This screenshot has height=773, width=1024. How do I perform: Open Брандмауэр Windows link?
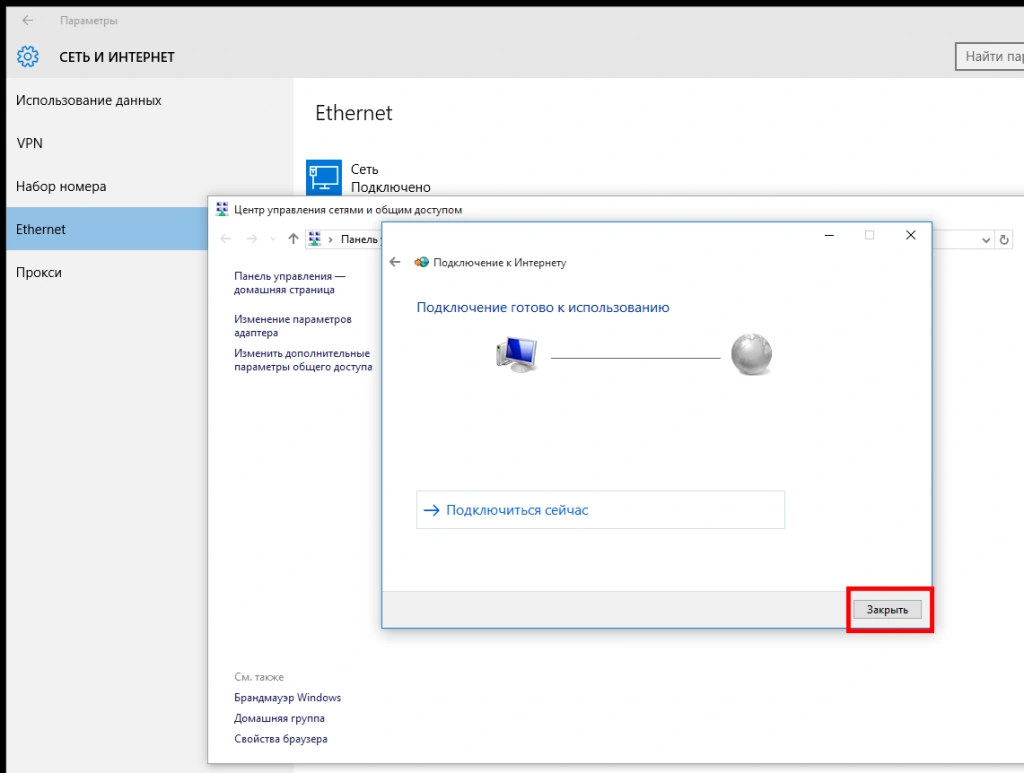[287, 697]
